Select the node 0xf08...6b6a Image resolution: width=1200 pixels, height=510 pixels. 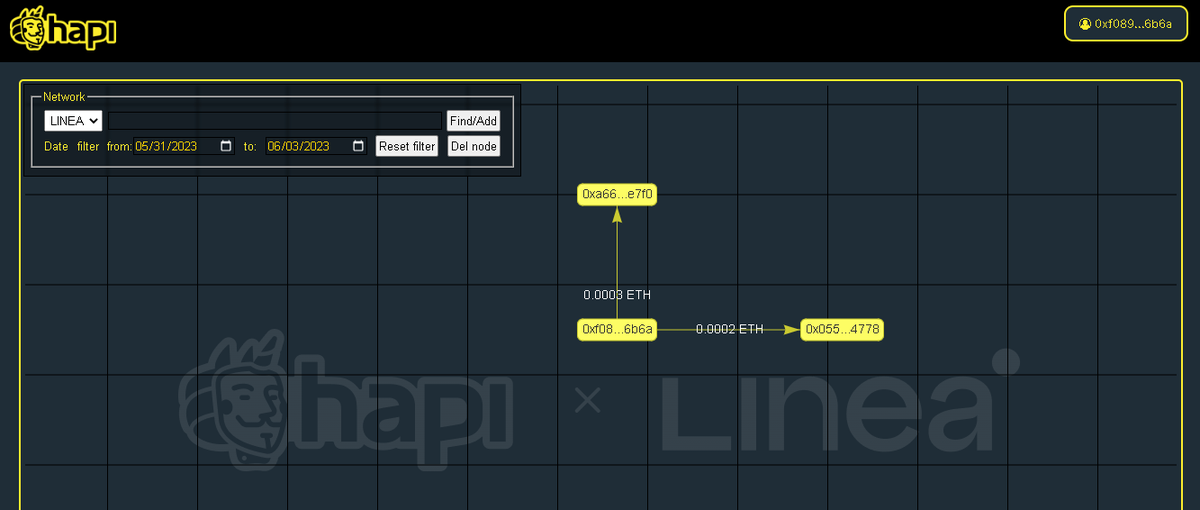(617, 329)
